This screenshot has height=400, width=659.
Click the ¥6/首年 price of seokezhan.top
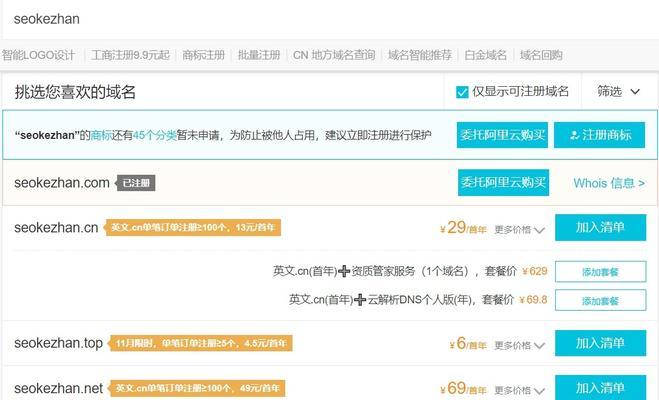(467, 344)
